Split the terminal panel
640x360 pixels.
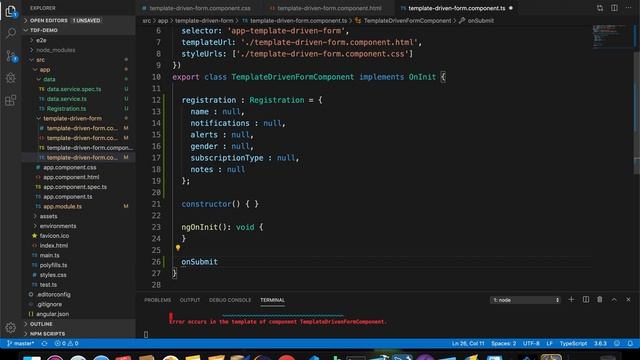click(586, 300)
